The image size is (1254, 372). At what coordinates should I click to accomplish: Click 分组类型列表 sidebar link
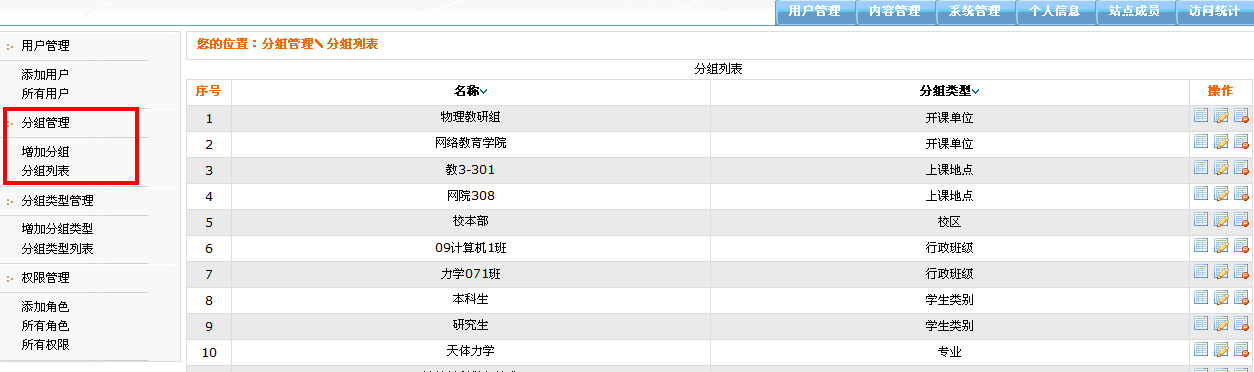[57, 248]
